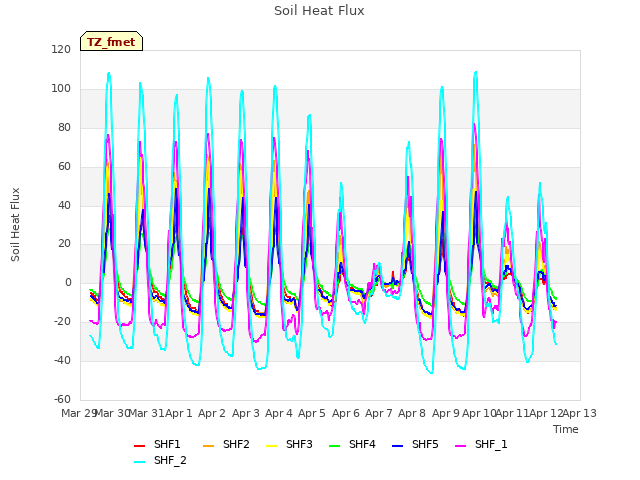Click the Time x-axis label

click(x=566, y=429)
